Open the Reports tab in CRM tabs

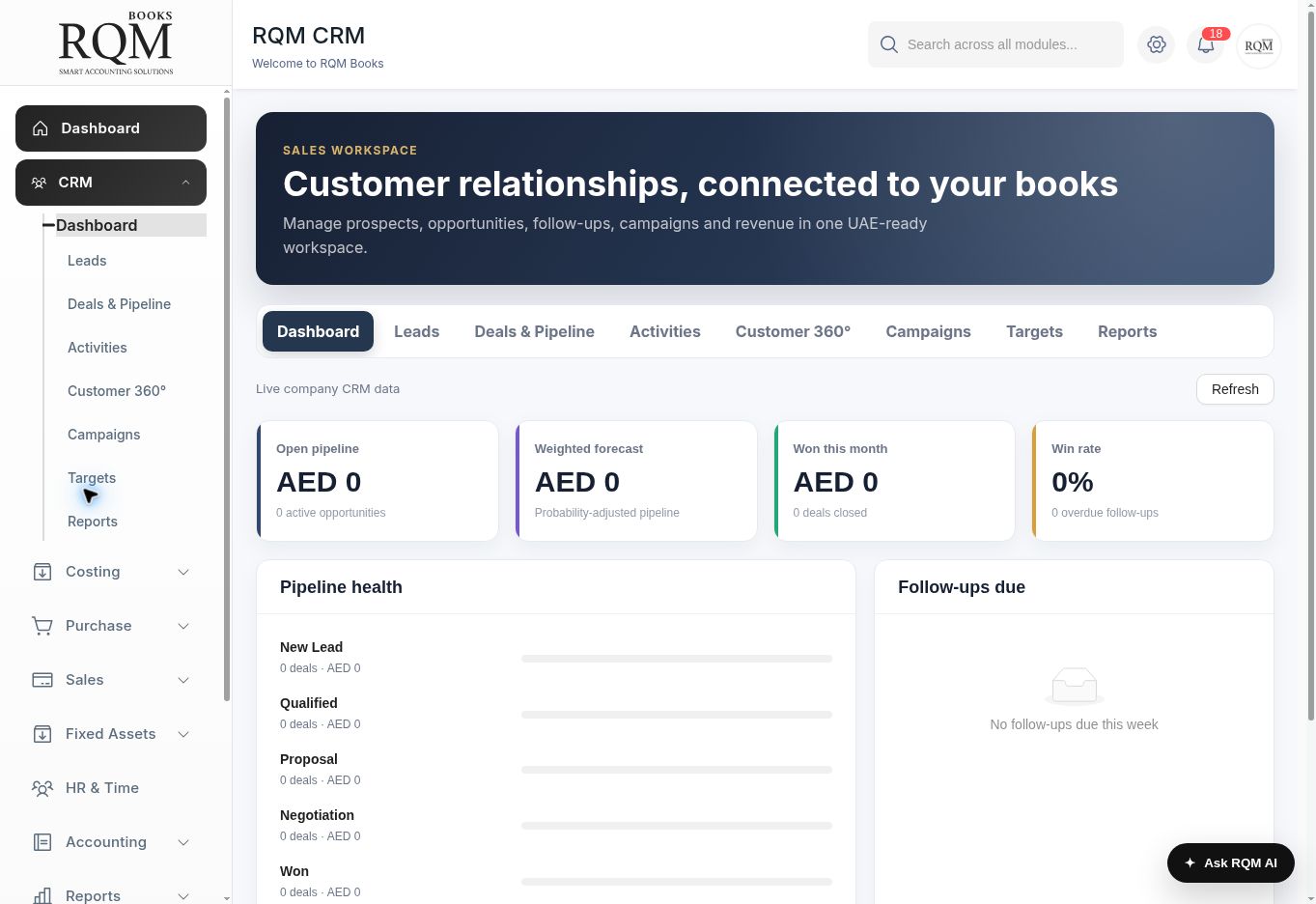[1127, 331]
